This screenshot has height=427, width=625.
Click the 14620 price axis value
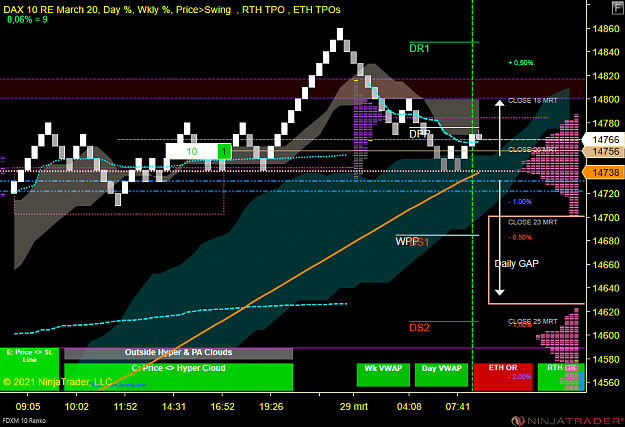[x=606, y=312]
